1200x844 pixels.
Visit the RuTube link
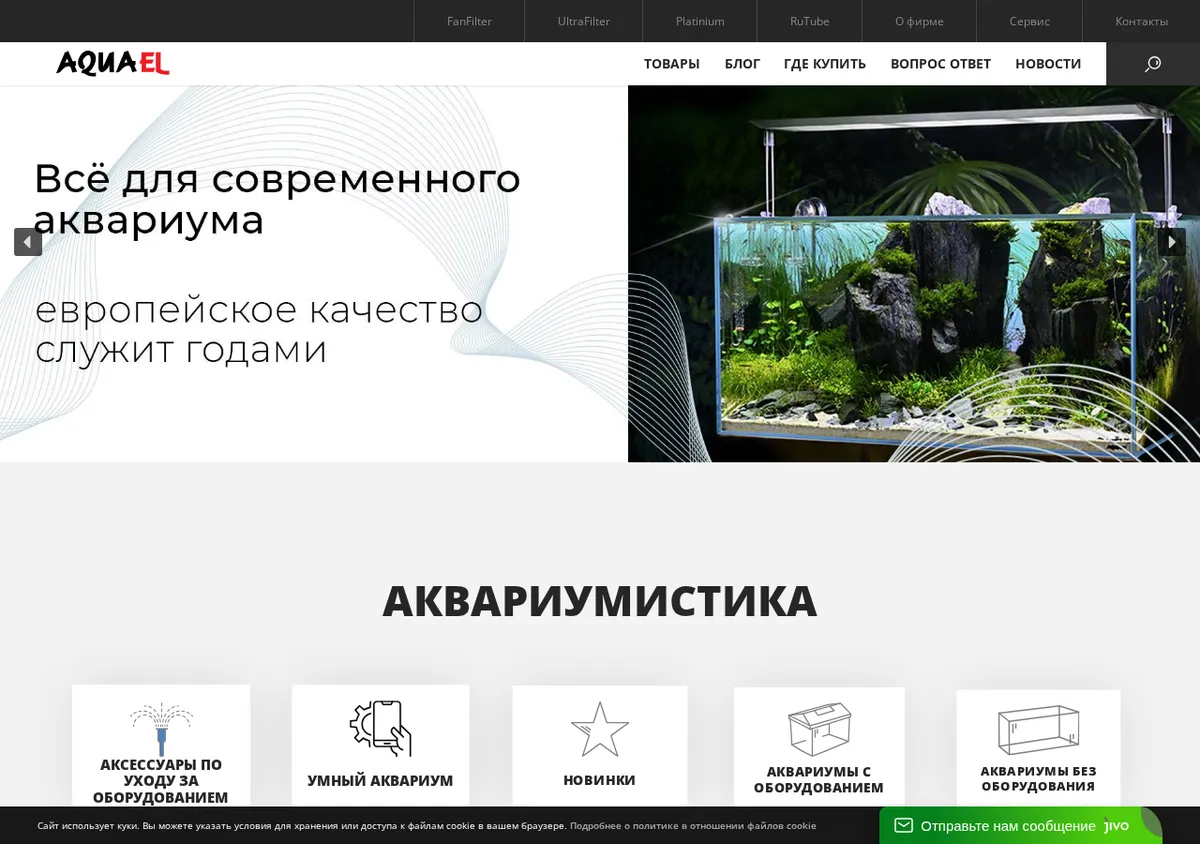pyautogui.click(x=810, y=21)
